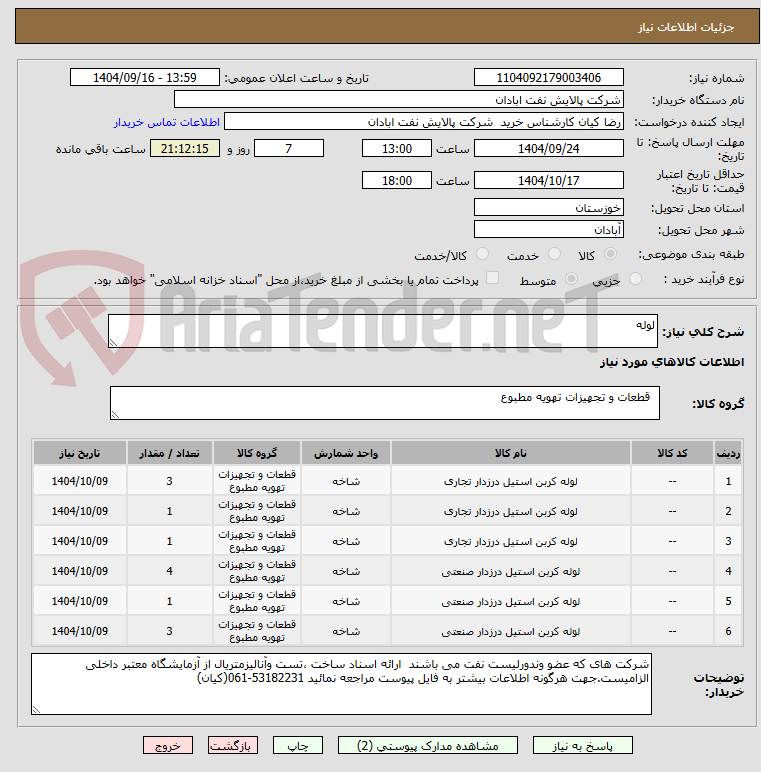
Task: Select the متوسط purchase type radio
Action: click(571, 279)
